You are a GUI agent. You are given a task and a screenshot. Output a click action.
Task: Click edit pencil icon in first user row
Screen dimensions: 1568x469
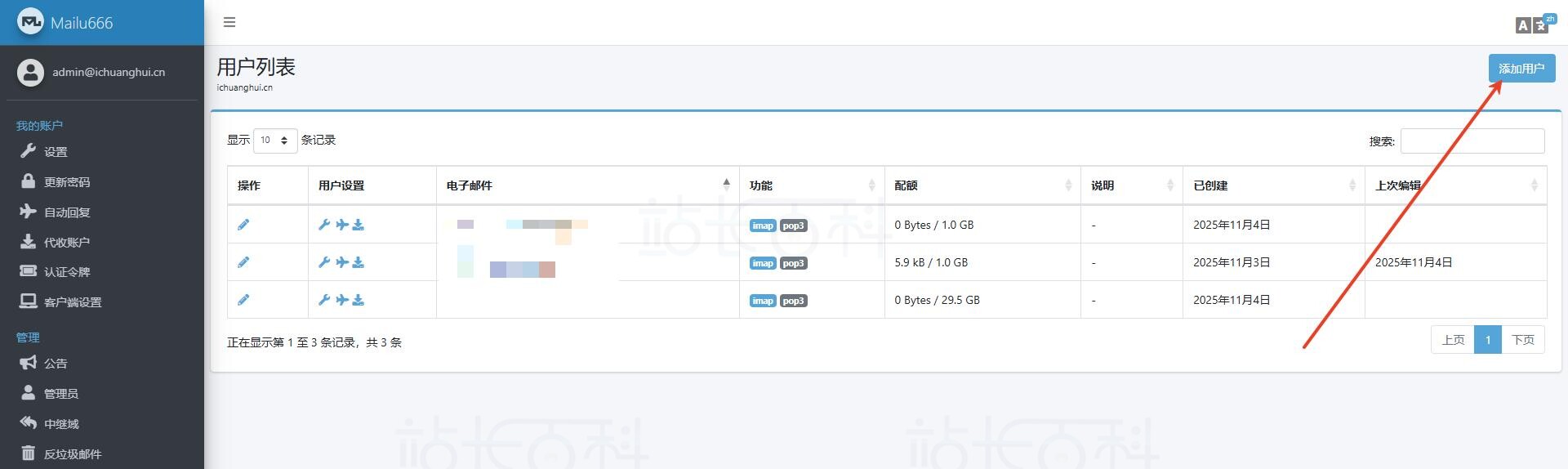click(243, 225)
